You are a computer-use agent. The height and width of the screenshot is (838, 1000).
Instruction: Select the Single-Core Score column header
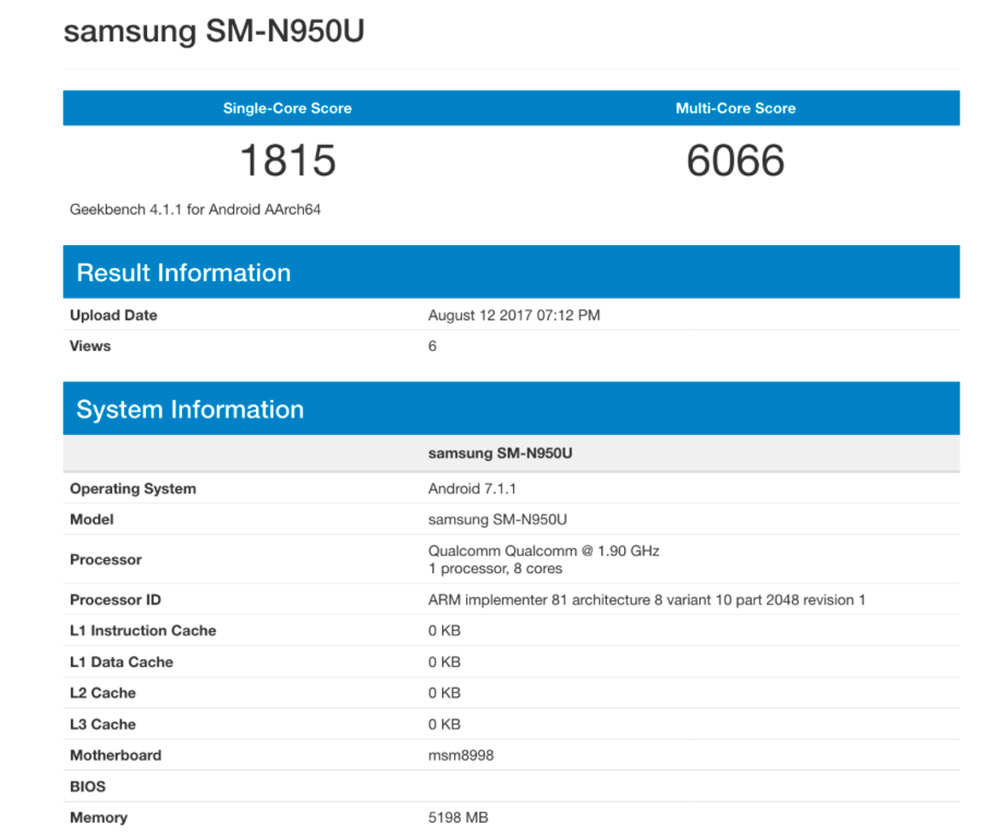pyautogui.click(x=287, y=108)
